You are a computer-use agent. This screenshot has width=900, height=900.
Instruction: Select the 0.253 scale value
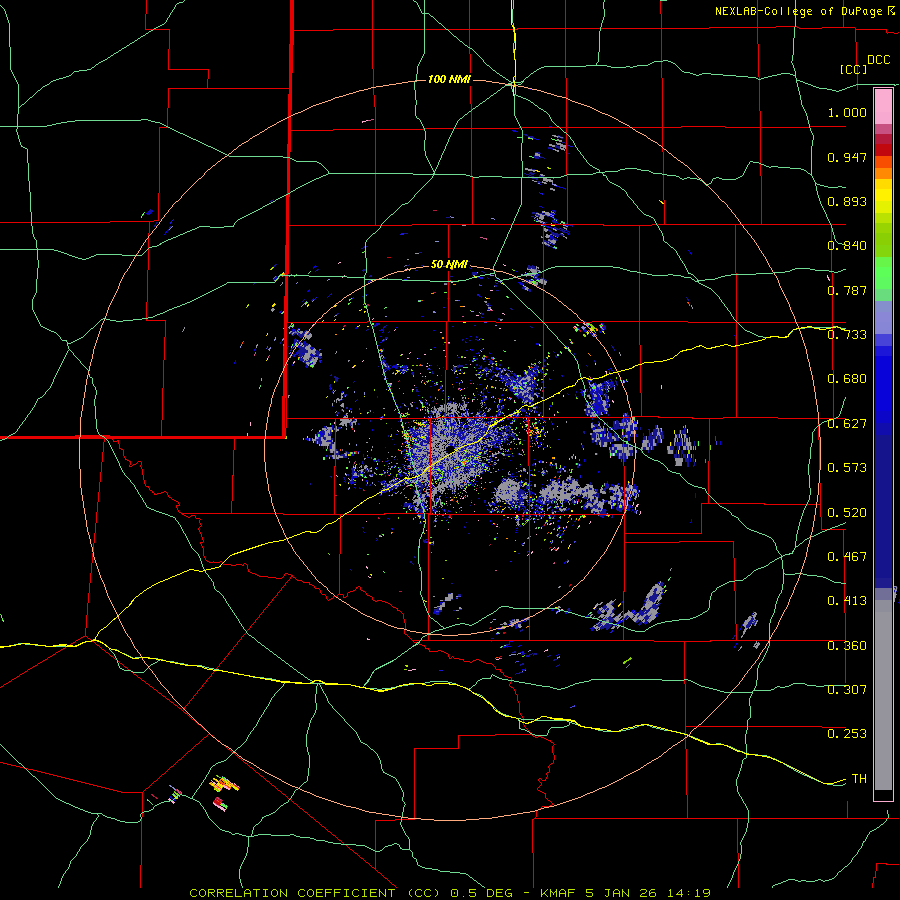(847, 734)
